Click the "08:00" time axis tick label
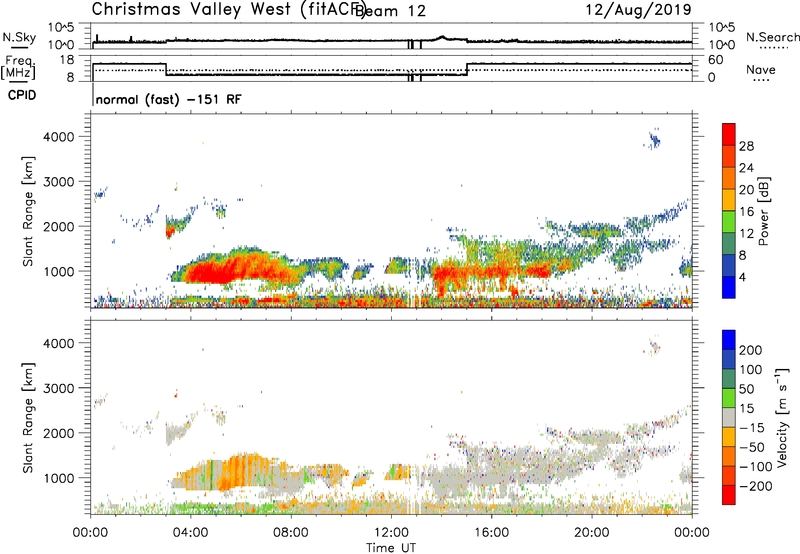The width and height of the screenshot is (800, 554). tap(291, 533)
